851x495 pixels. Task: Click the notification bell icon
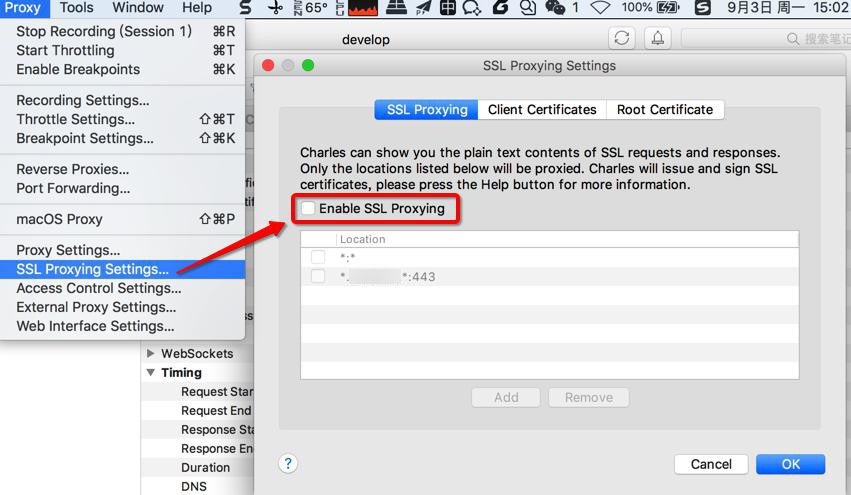point(658,38)
